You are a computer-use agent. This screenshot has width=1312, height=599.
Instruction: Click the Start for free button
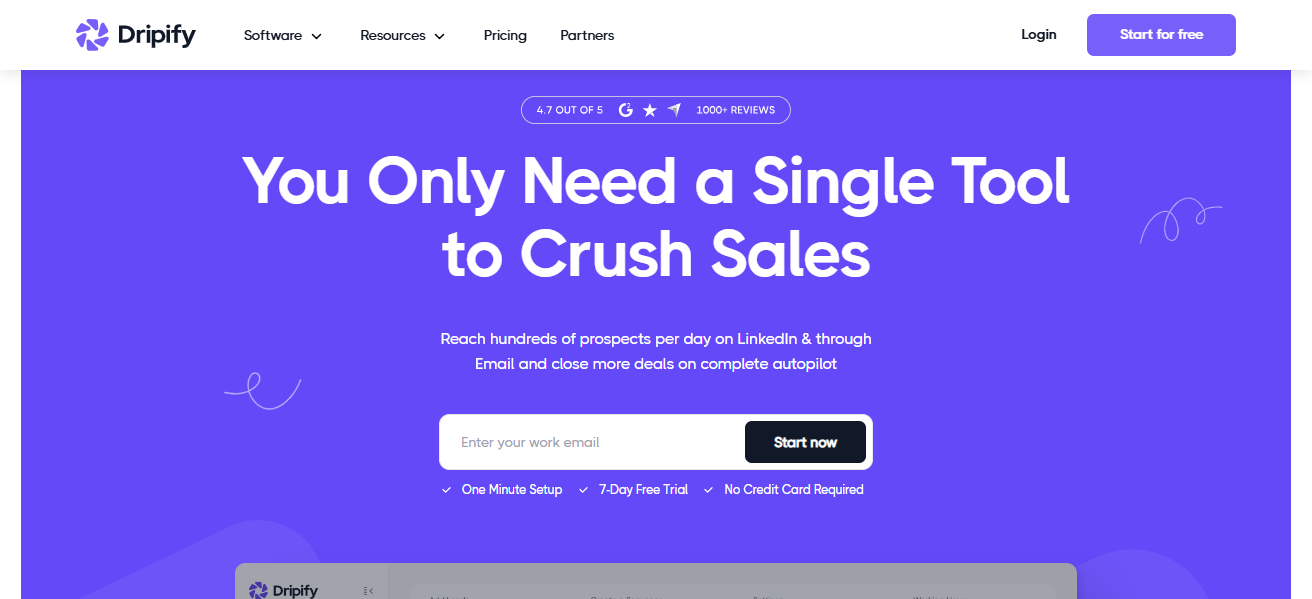[x=1161, y=35]
